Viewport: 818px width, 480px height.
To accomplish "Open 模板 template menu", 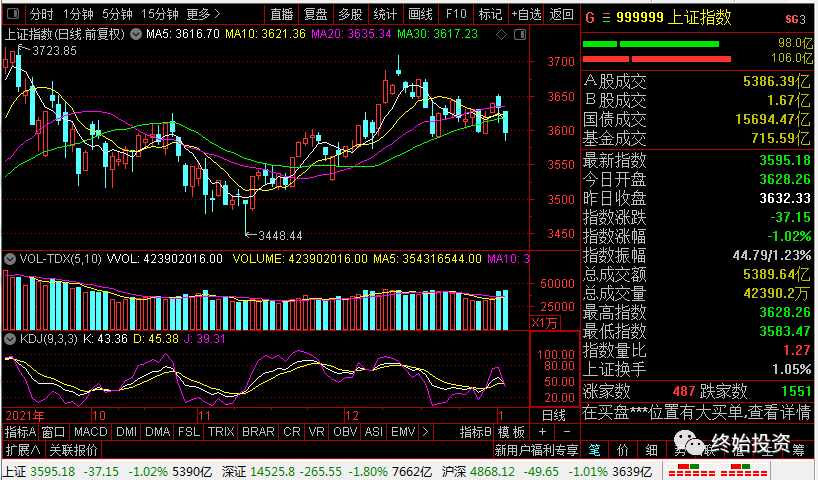I will point(511,432).
